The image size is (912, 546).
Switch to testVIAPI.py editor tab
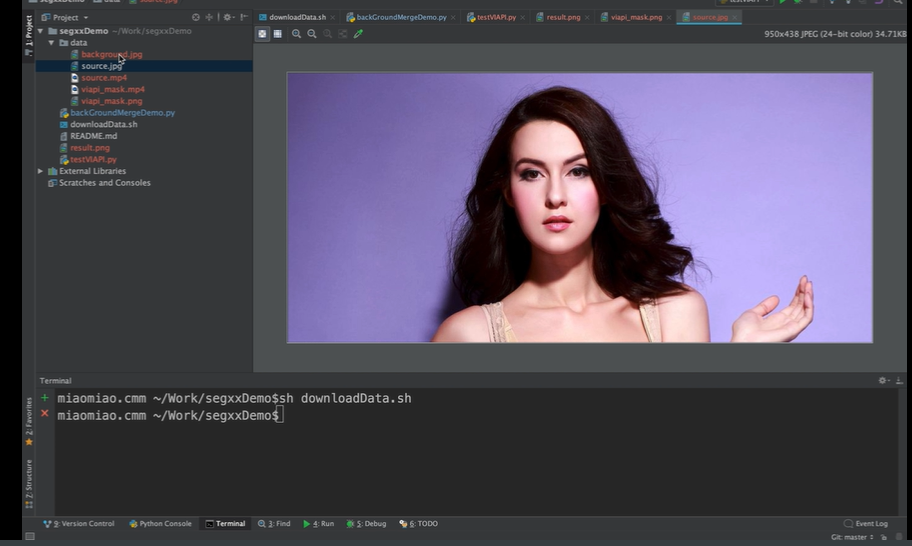click(496, 17)
